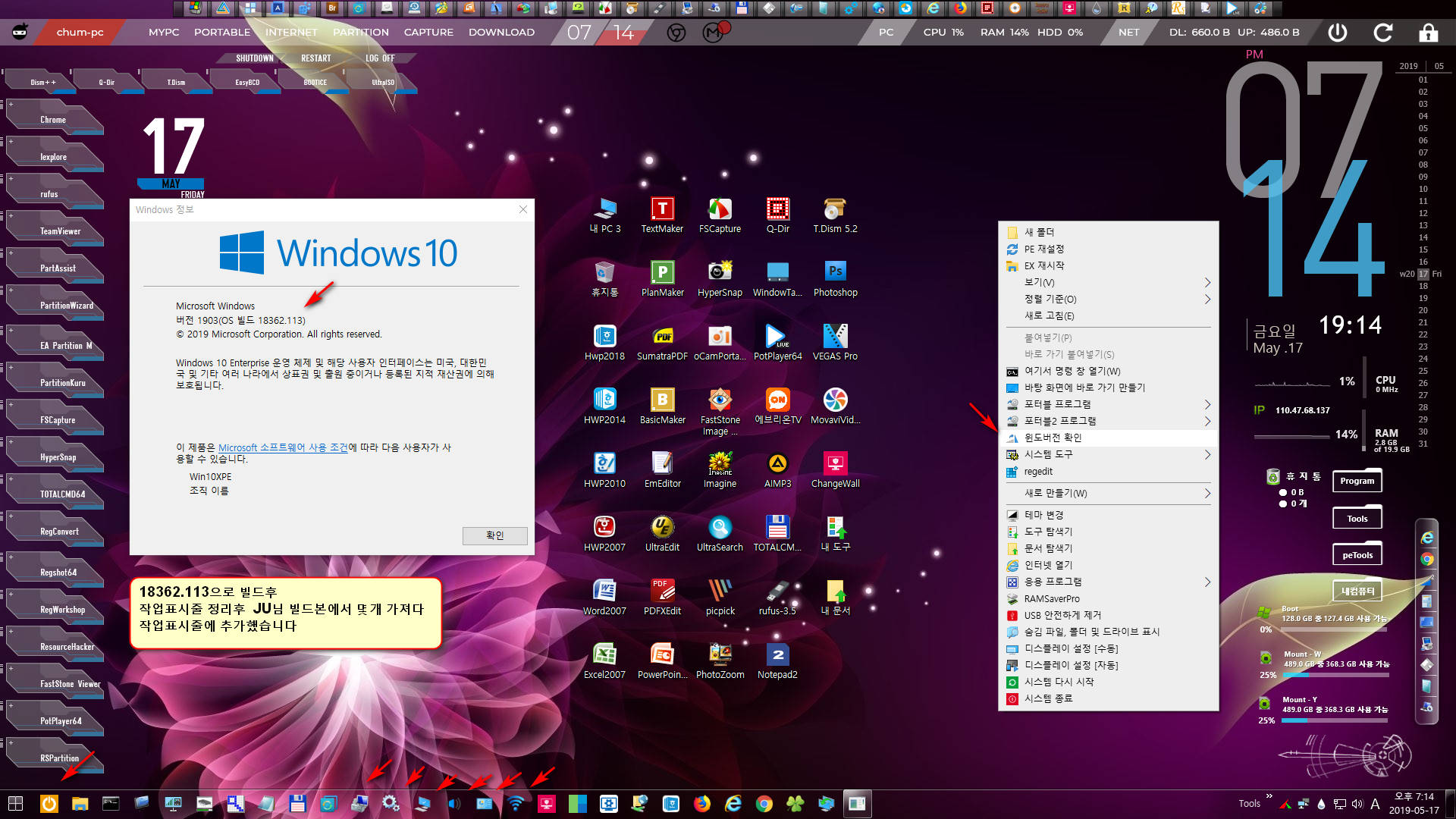Click the volume icon in system tray
This screenshot has height=819, width=1456.
click(x=1357, y=804)
